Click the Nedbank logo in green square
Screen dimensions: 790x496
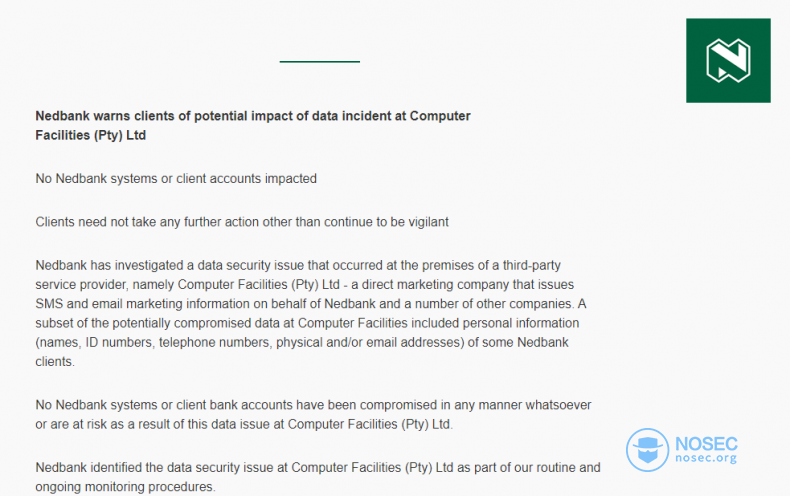pyautogui.click(x=728, y=60)
